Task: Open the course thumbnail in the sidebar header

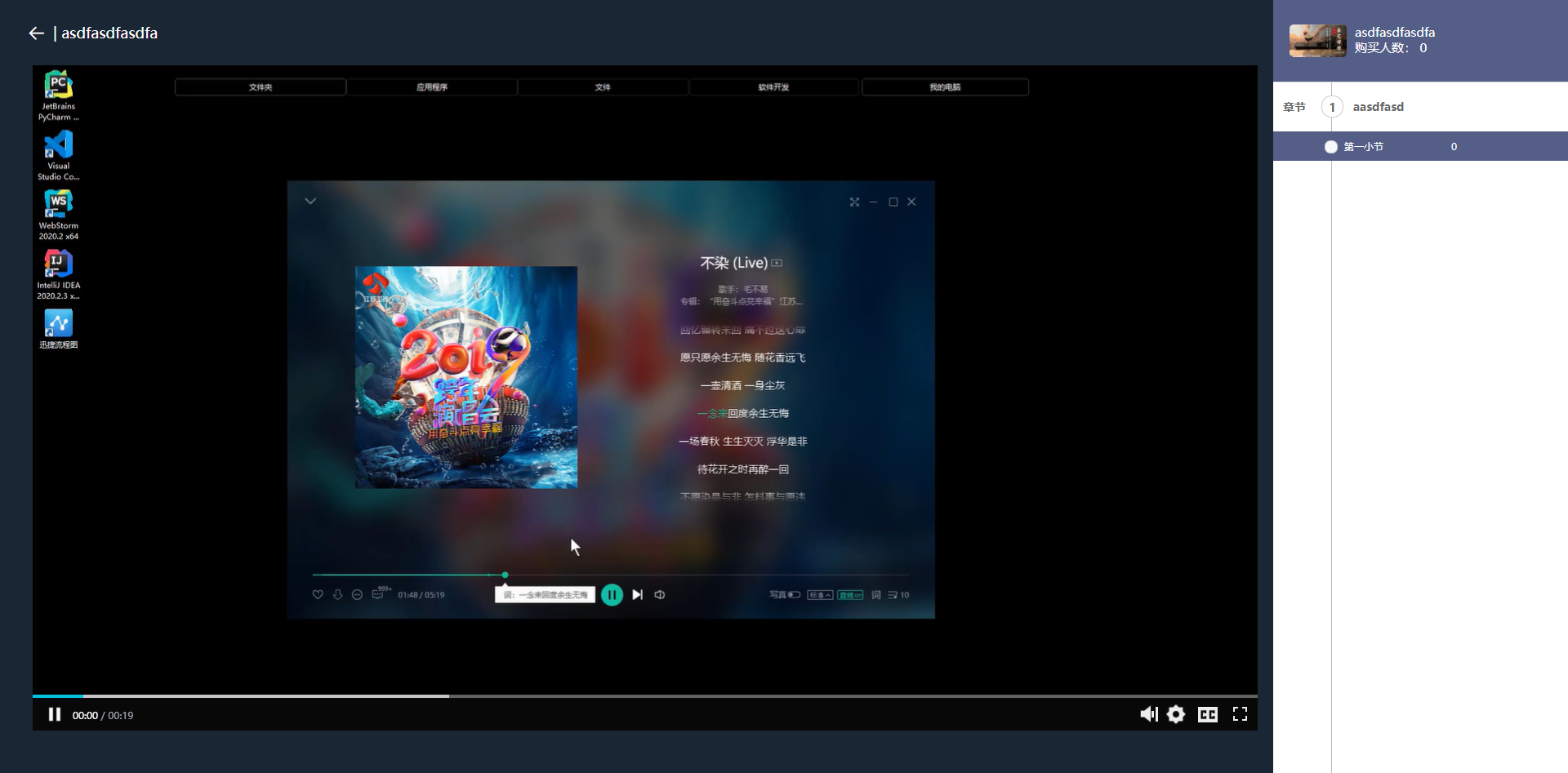Action: [x=1318, y=41]
